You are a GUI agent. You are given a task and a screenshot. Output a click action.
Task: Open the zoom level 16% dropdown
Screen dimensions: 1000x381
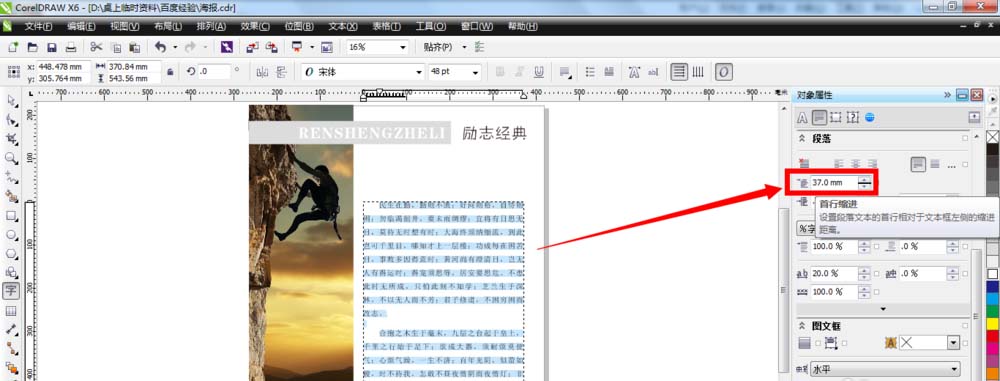click(x=403, y=48)
